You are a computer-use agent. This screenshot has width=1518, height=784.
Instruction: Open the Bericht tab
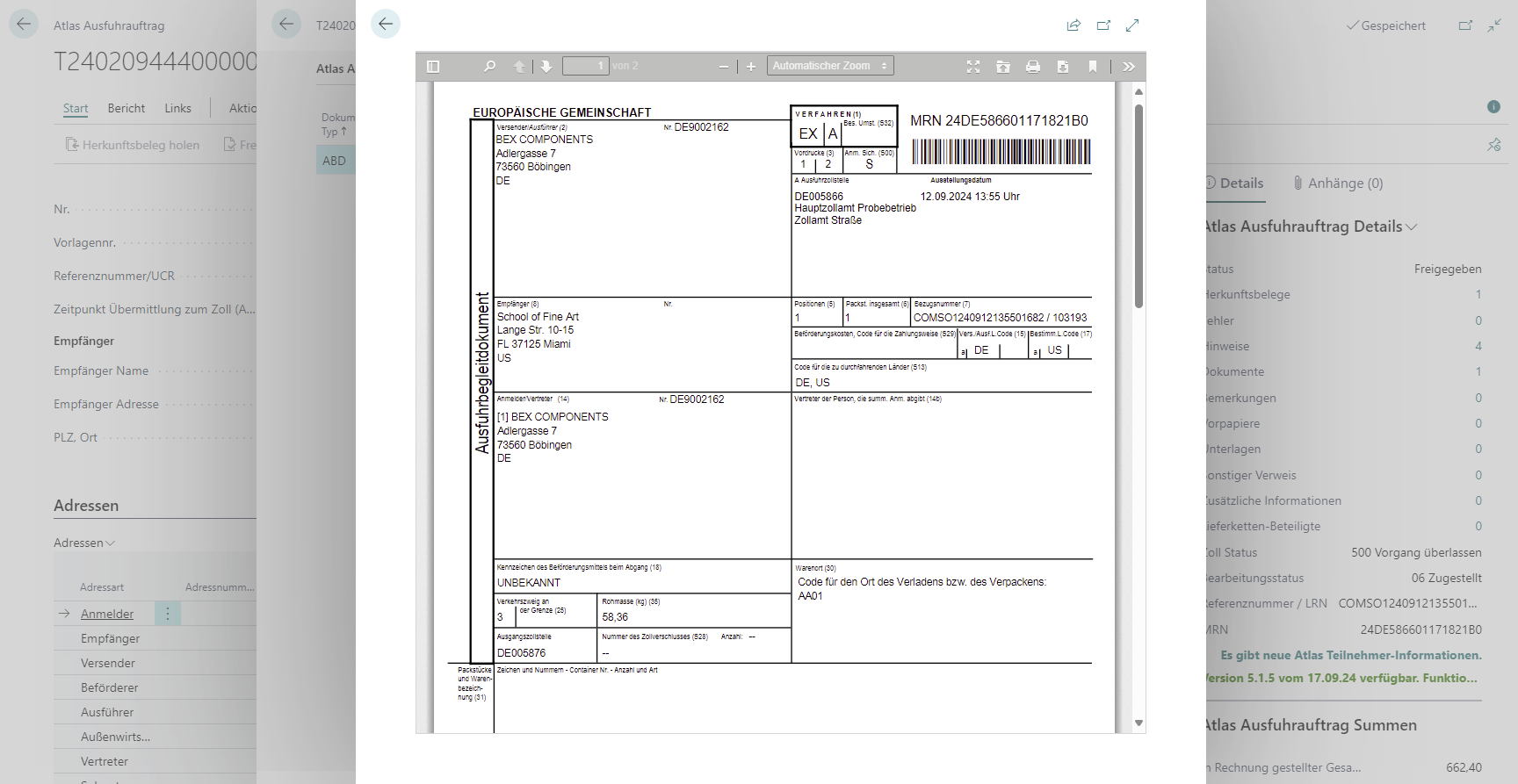point(126,108)
